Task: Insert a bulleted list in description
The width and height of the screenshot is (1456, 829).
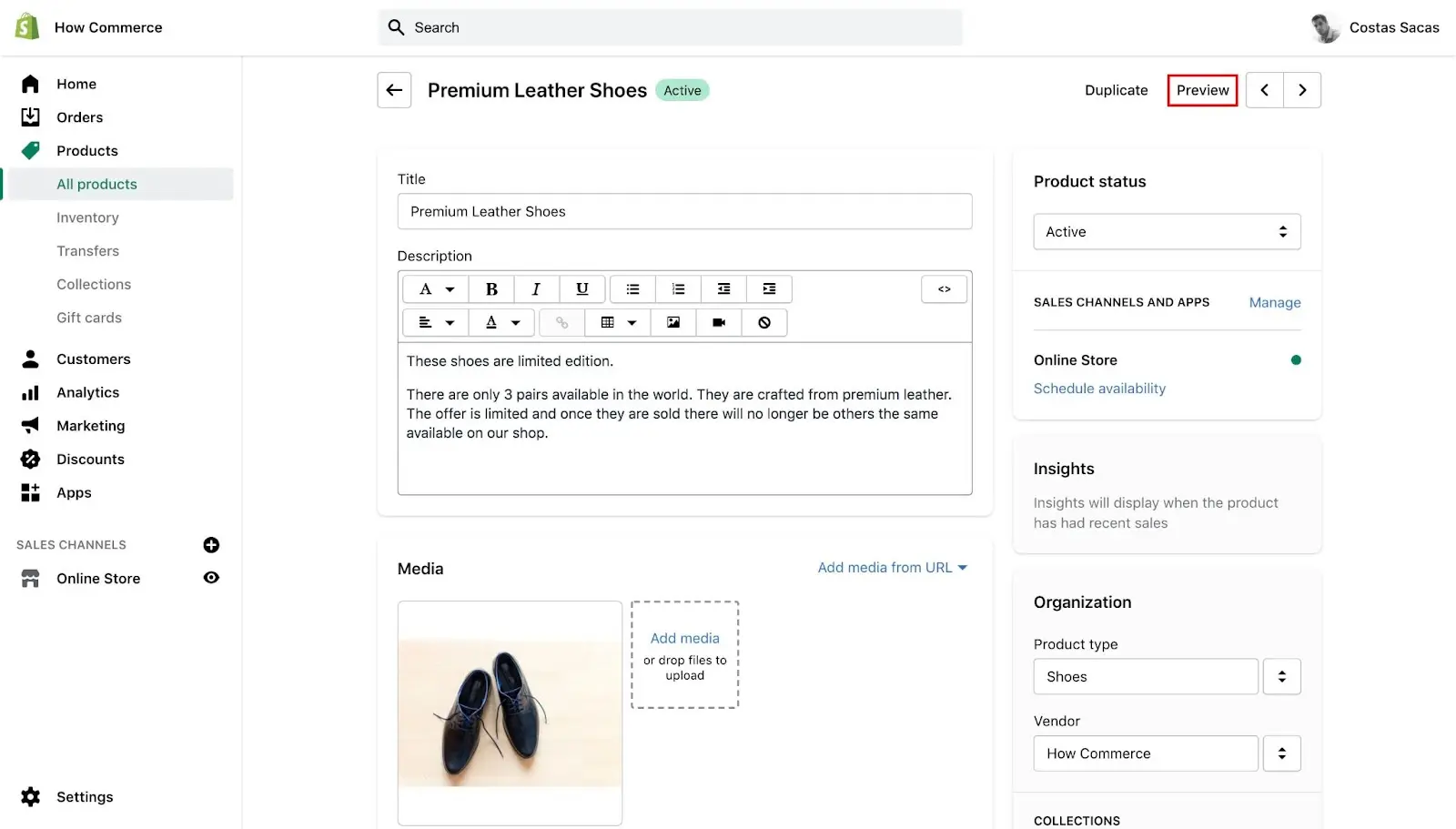Action: (632, 289)
